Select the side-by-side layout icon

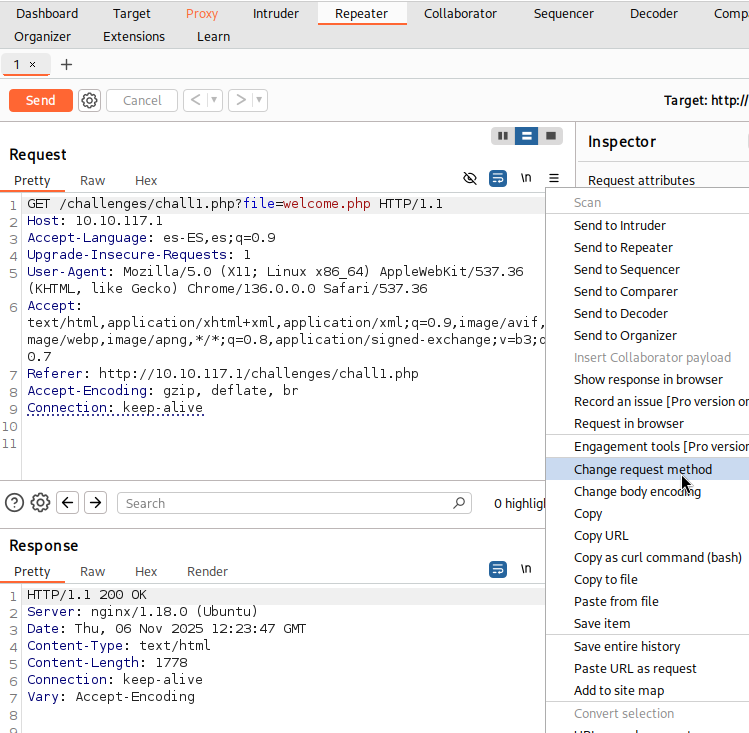(x=503, y=136)
